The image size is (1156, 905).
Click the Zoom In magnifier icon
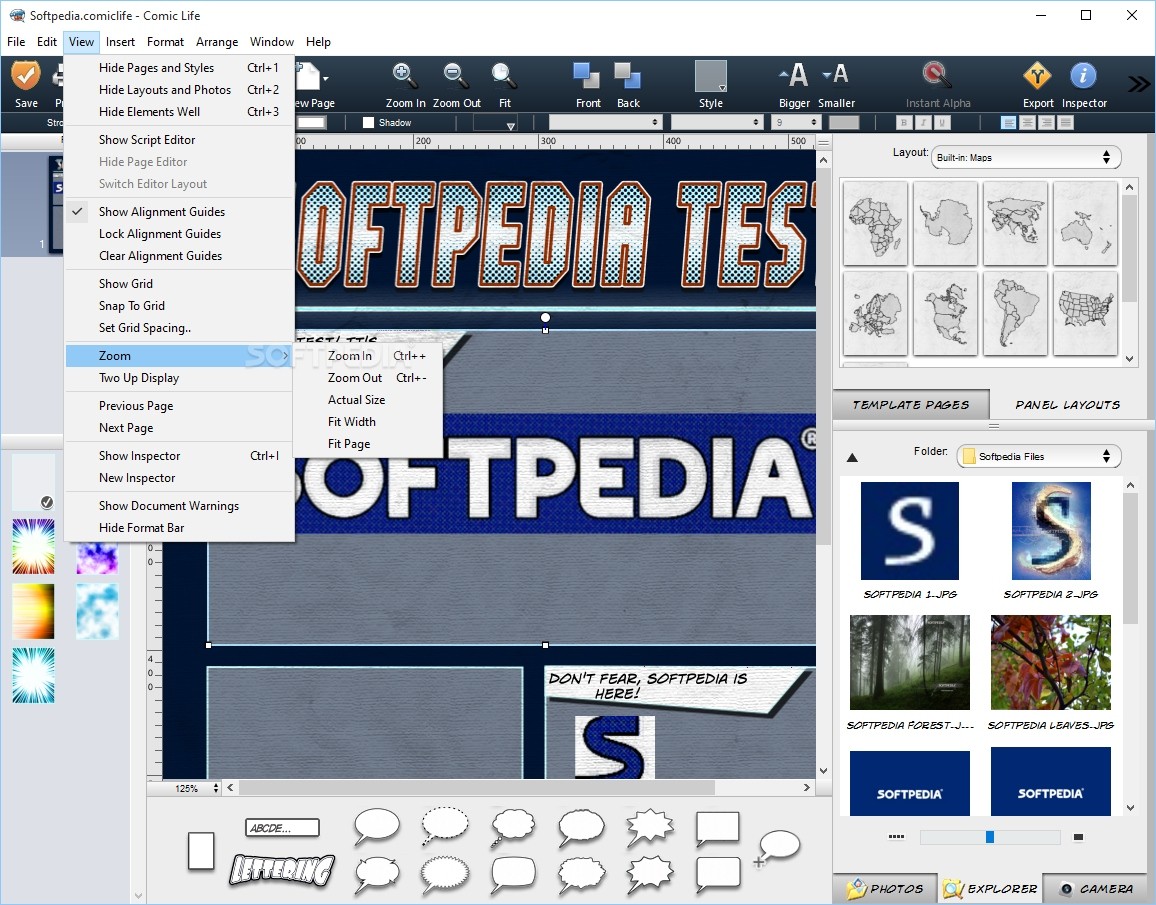(405, 75)
